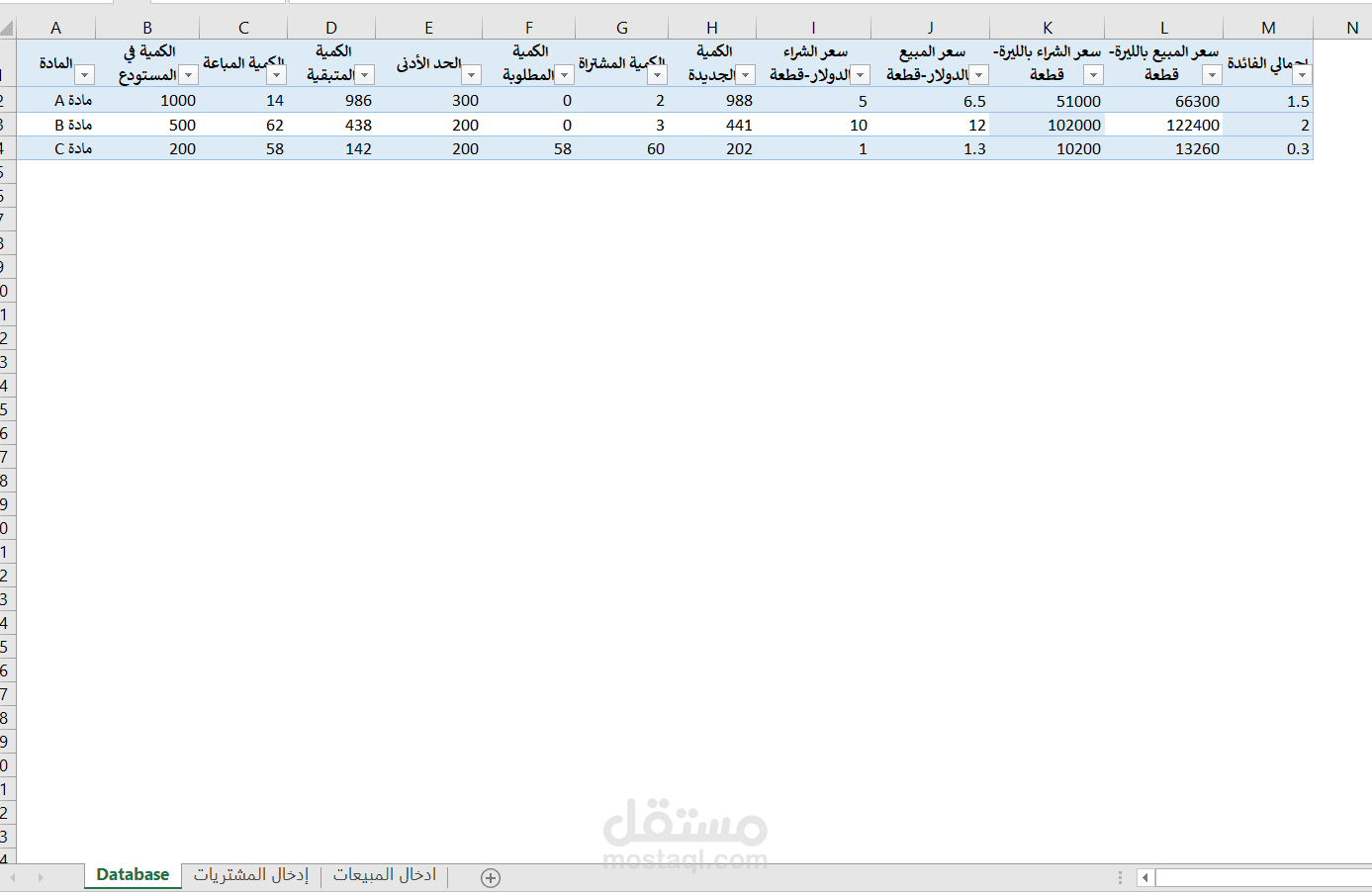Screen dimensions: 1372x892
Task: Open filter dropdown for سعر المبيع الدولار-قطعة
Action: coord(978,75)
